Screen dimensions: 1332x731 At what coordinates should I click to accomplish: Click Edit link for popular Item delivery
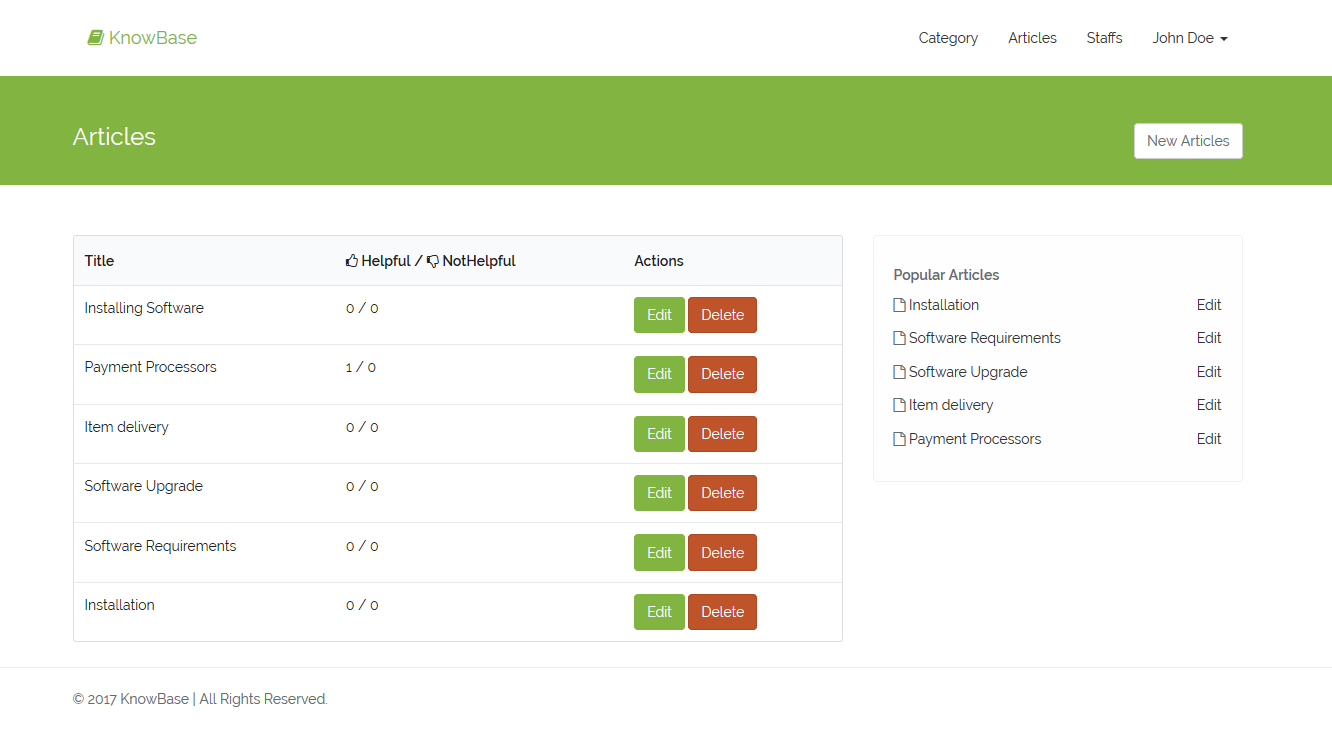1208,405
